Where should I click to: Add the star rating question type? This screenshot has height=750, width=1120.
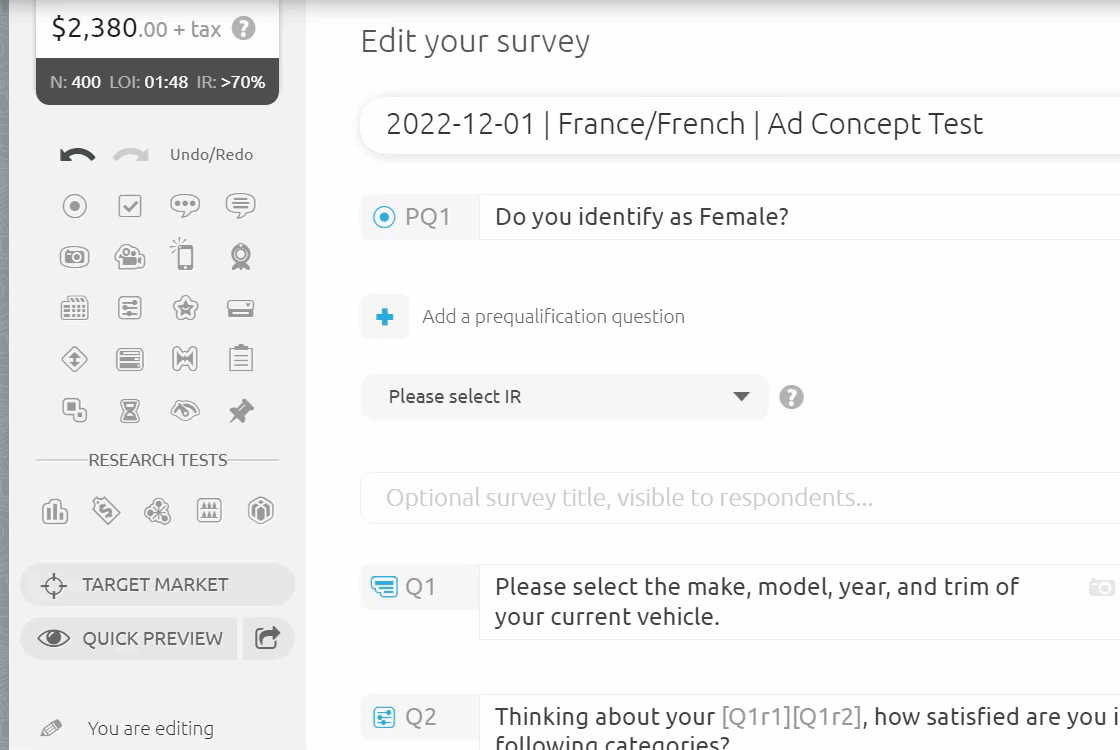(x=185, y=309)
